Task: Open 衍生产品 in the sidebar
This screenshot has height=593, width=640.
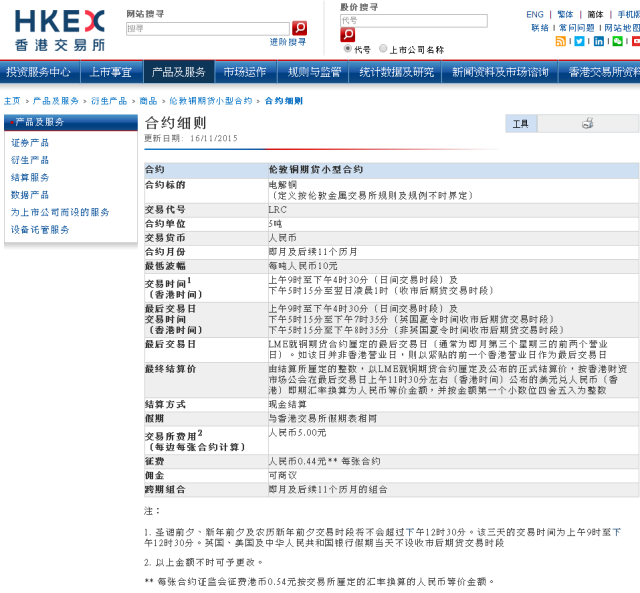Action: click(x=30, y=160)
